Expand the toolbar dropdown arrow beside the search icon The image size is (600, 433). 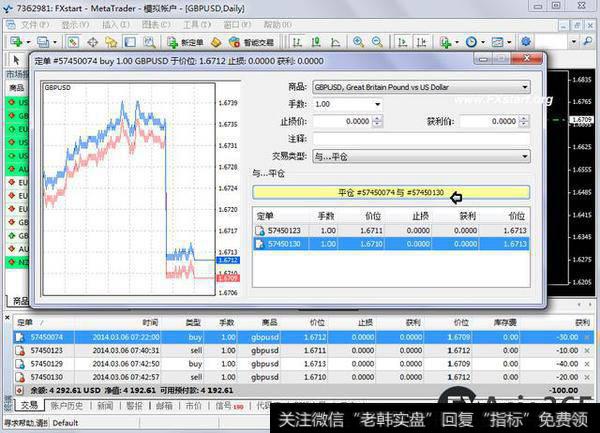point(573,42)
